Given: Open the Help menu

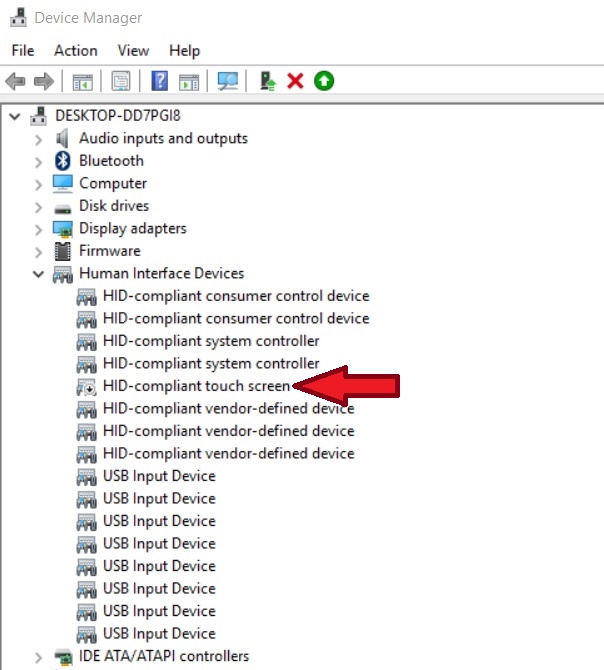Looking at the screenshot, I should (185, 50).
